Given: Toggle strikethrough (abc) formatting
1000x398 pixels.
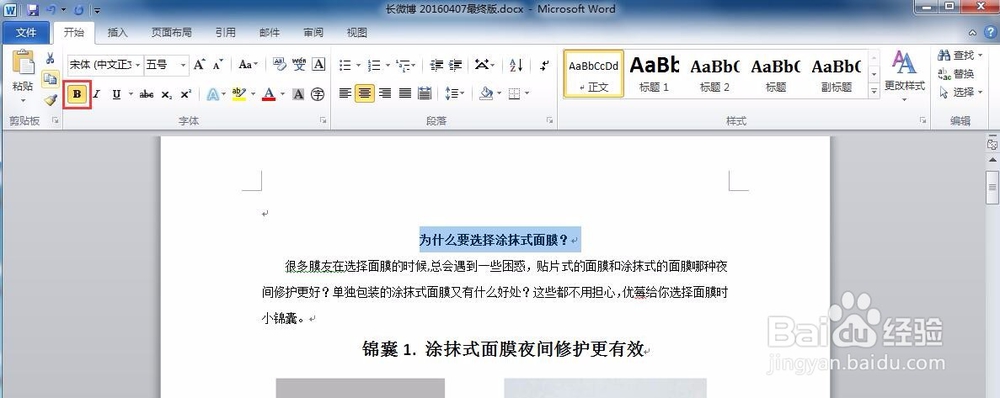Looking at the screenshot, I should [x=146, y=94].
